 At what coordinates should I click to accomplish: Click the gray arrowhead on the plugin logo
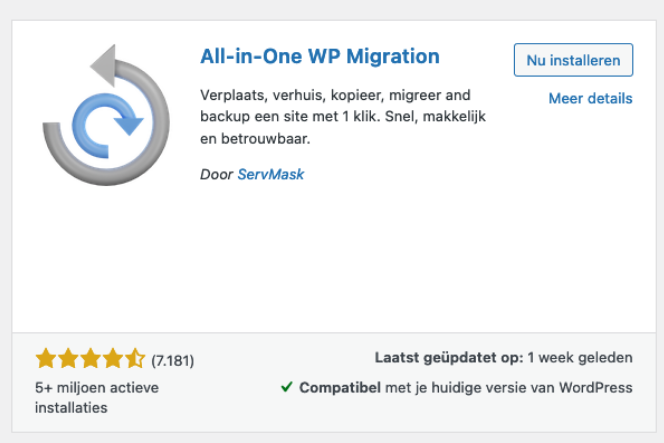point(102,65)
